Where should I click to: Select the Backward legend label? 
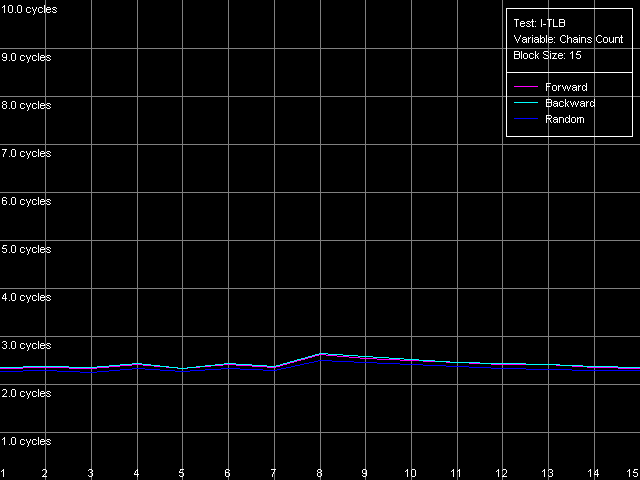point(570,104)
